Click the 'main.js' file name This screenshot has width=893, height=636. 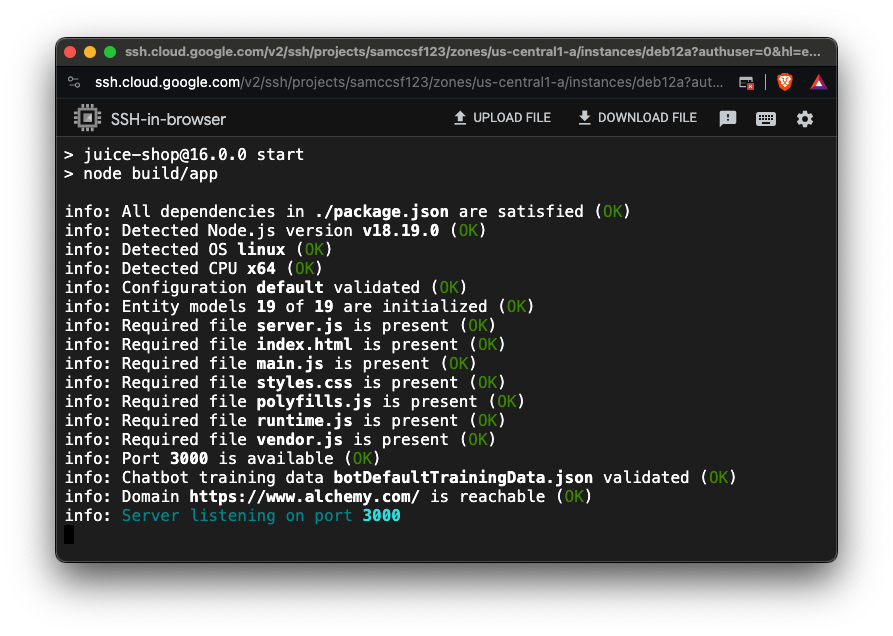point(290,363)
